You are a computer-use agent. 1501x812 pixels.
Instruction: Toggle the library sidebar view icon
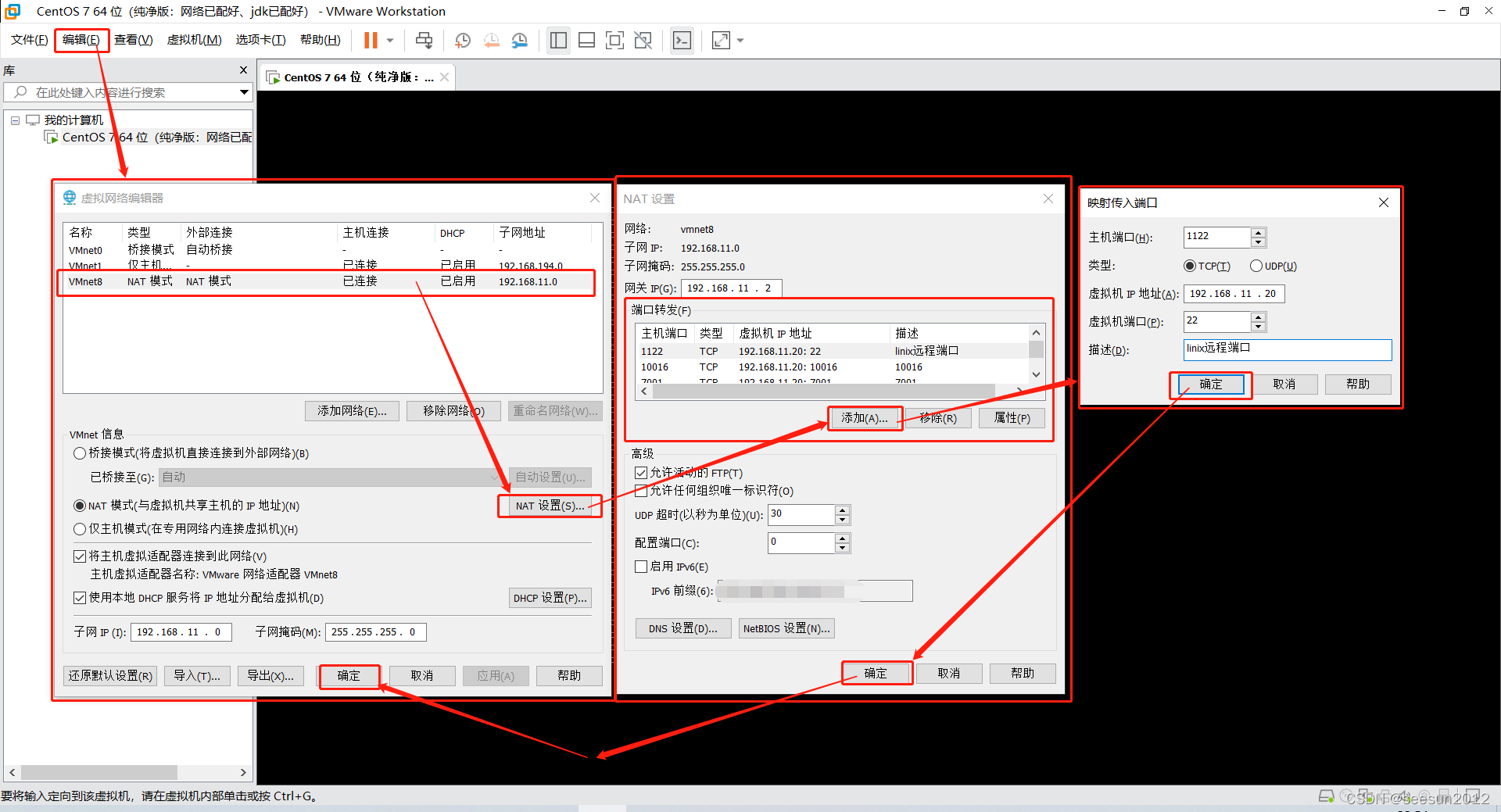pyautogui.click(x=558, y=41)
